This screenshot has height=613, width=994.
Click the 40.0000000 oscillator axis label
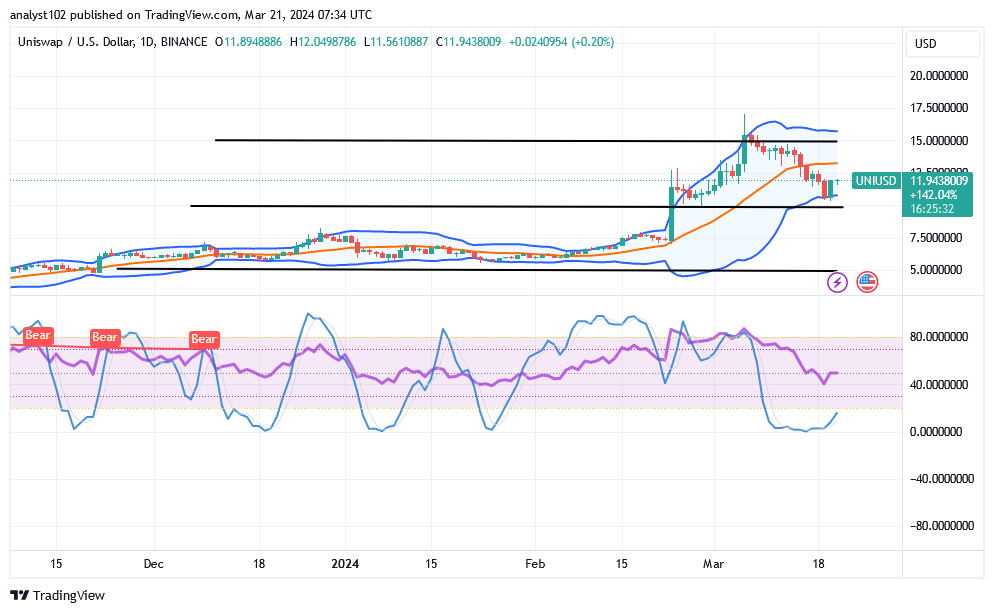(939, 385)
